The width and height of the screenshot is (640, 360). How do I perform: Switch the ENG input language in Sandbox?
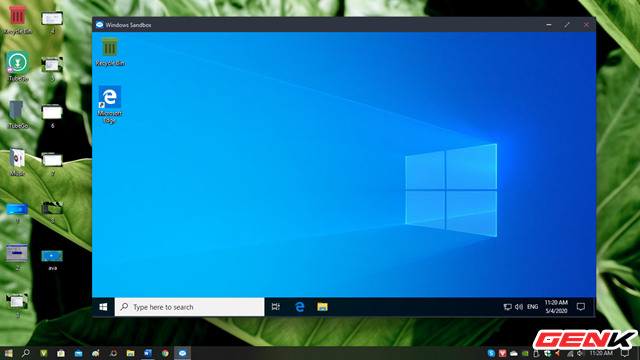[532, 307]
